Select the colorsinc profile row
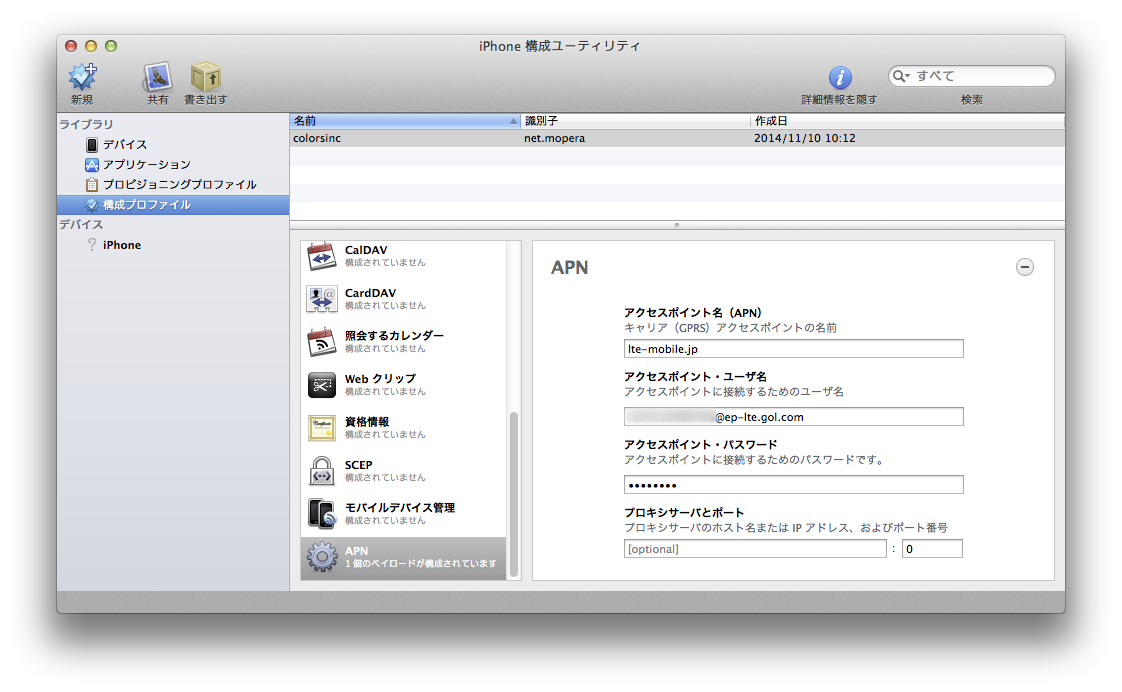The width and height of the screenshot is (1122, 692). click(677, 138)
